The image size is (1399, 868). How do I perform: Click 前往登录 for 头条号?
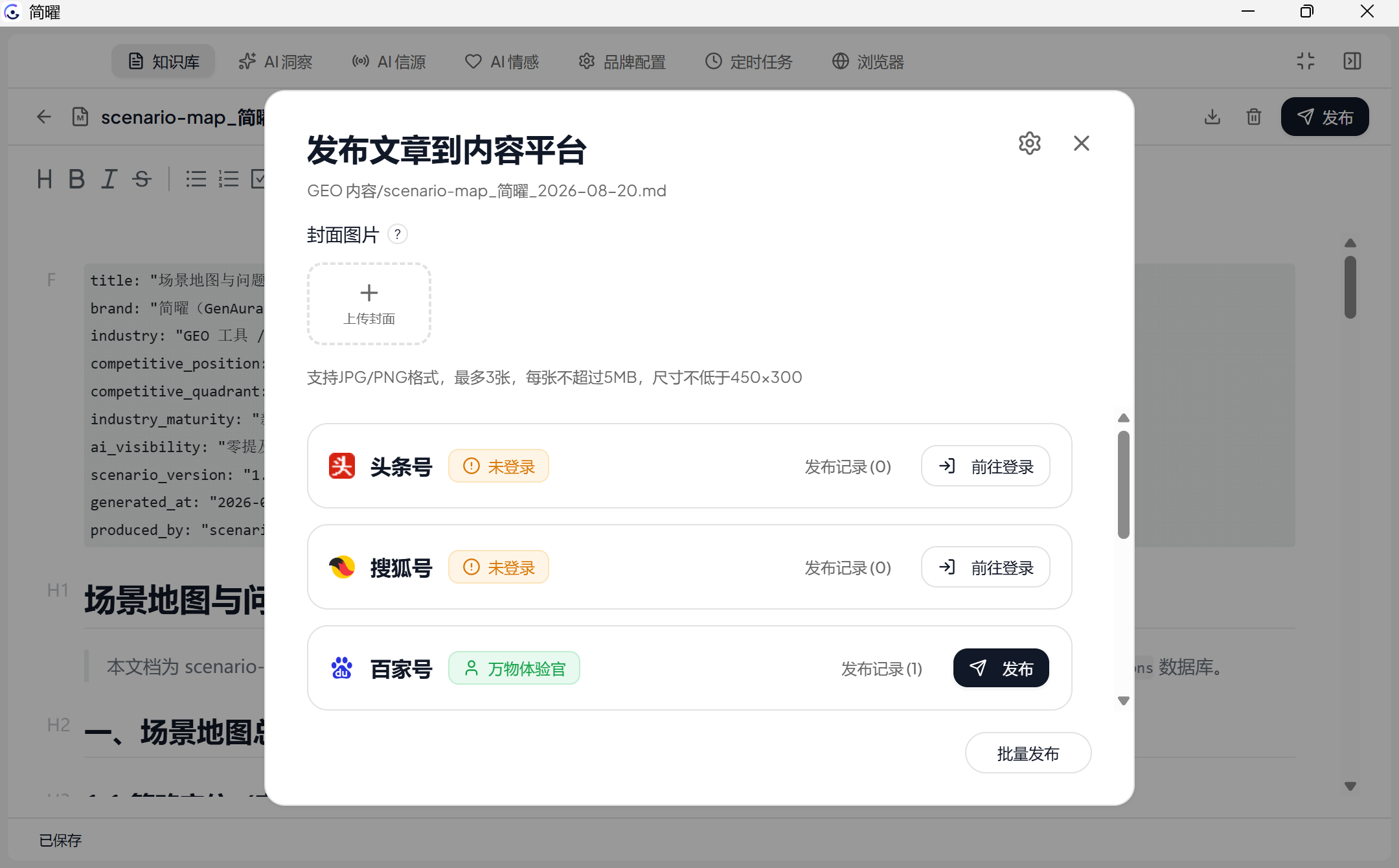tap(986, 466)
